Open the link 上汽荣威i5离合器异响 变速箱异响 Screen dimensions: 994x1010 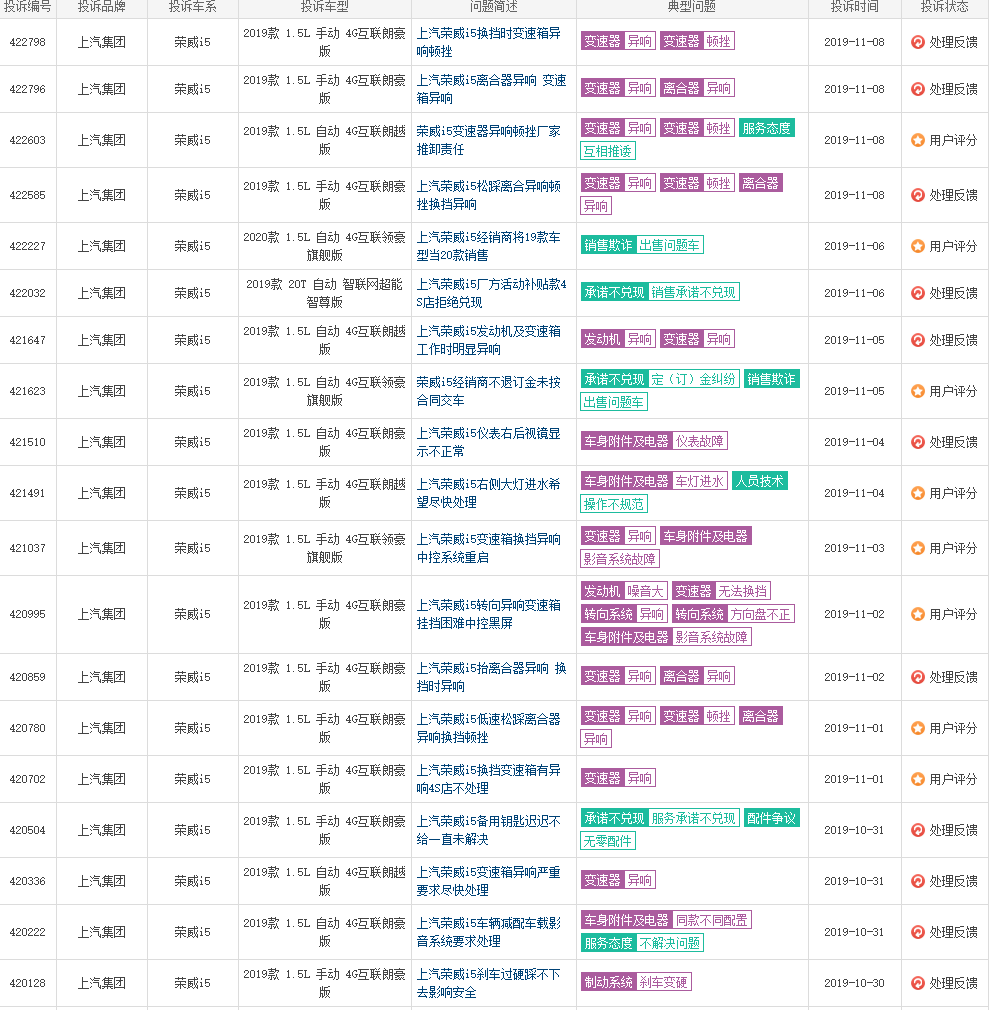[491, 89]
